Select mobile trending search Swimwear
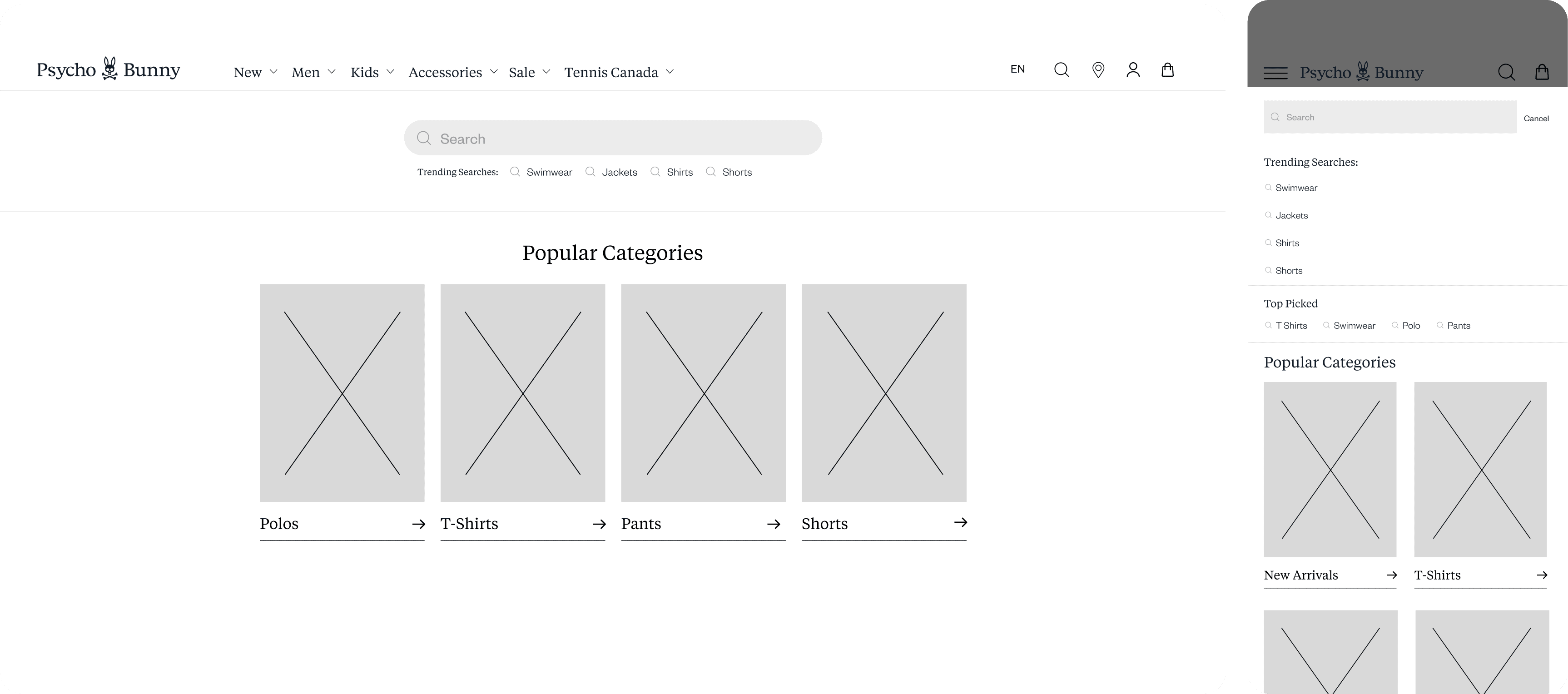Screen dimensions: 1568x694 point(1296,188)
